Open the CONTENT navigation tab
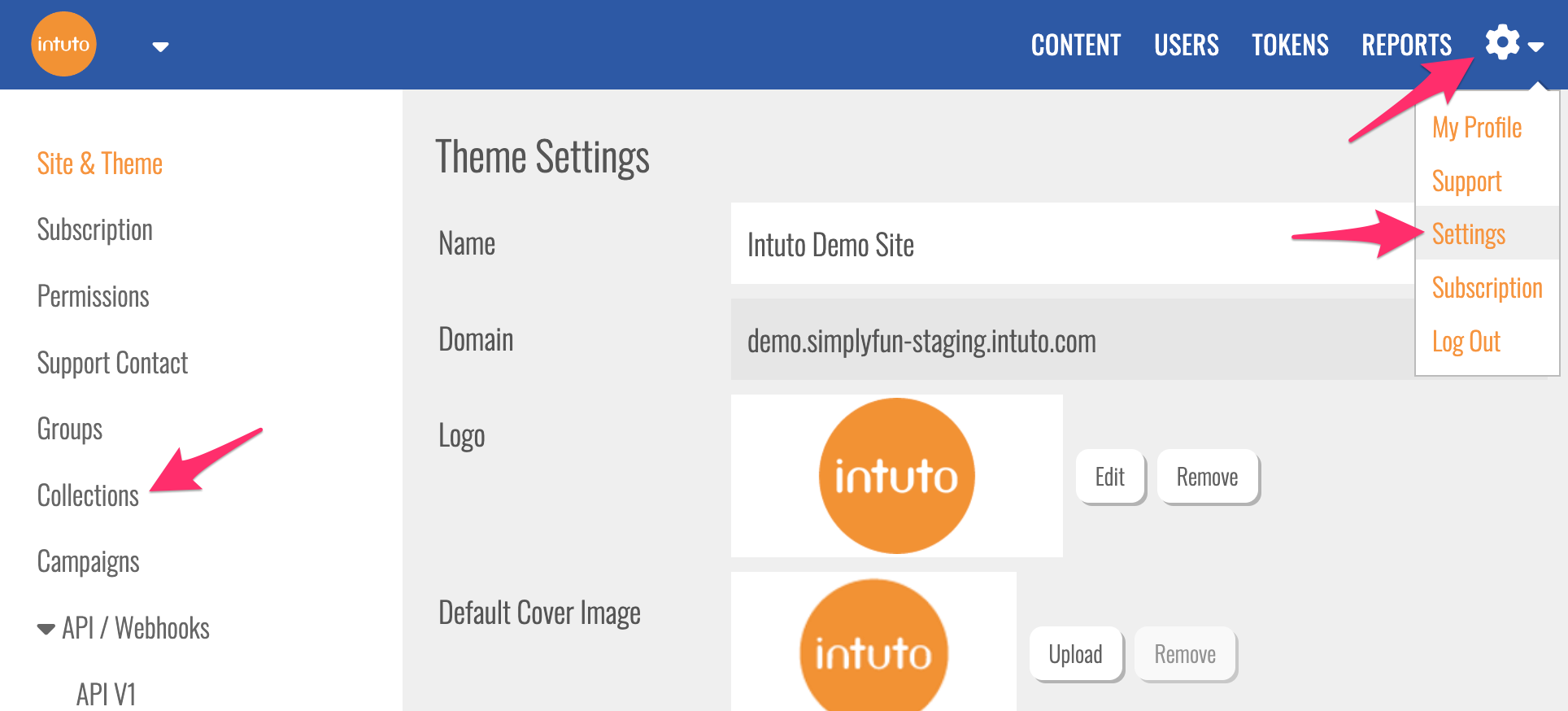The image size is (1568, 711). coord(1075,45)
